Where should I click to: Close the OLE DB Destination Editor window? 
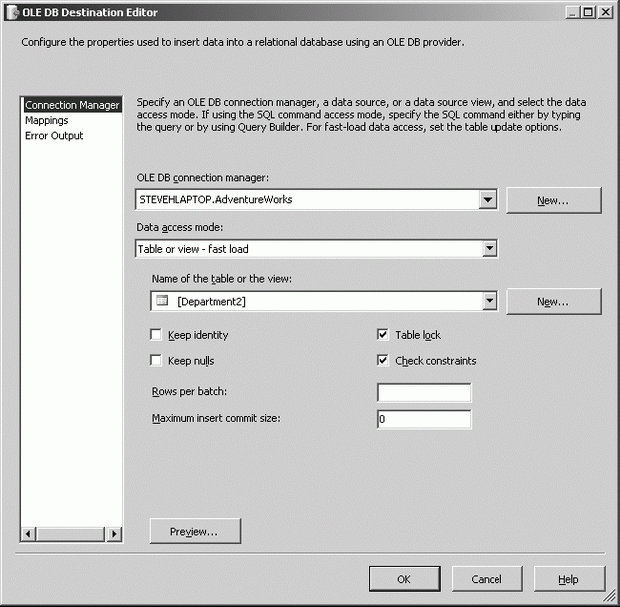(606, 13)
